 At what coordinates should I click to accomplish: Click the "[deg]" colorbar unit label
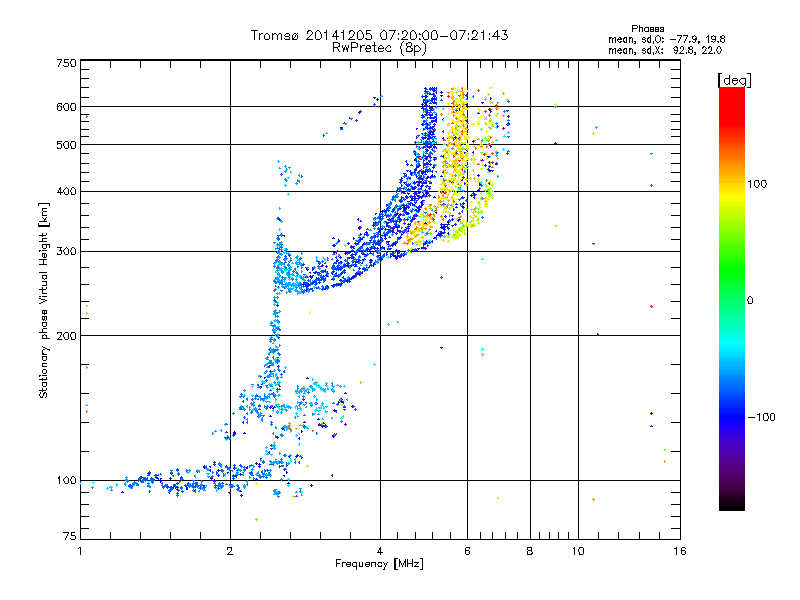coord(734,81)
